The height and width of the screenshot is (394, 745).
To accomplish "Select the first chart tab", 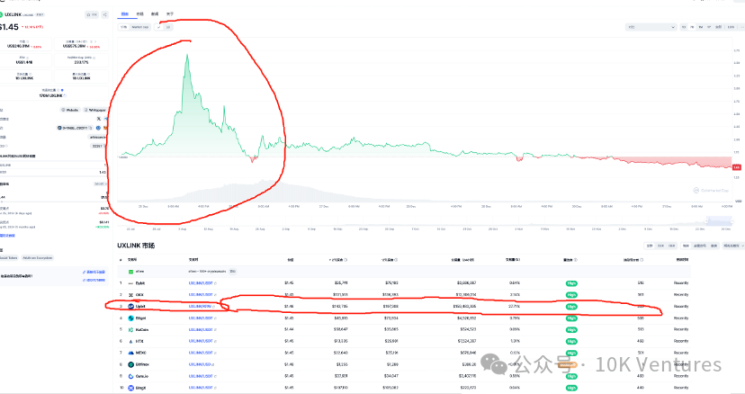I will (x=124, y=14).
